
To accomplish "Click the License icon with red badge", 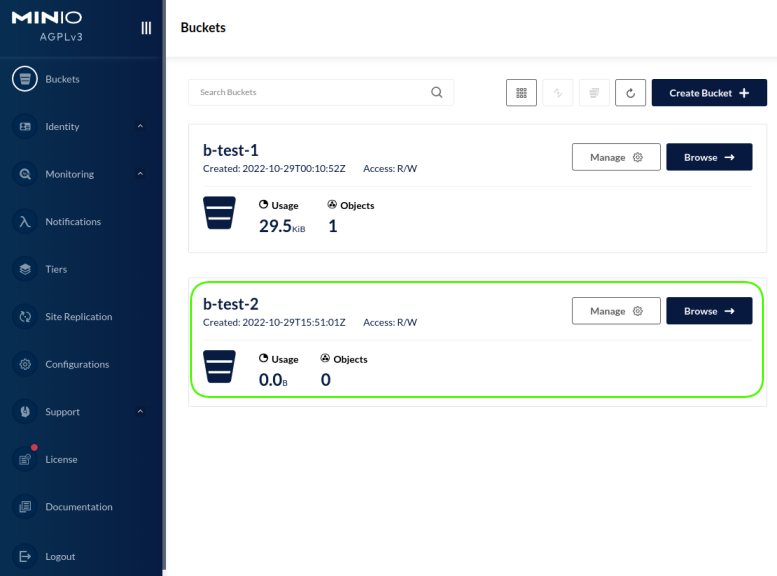I will (25, 459).
